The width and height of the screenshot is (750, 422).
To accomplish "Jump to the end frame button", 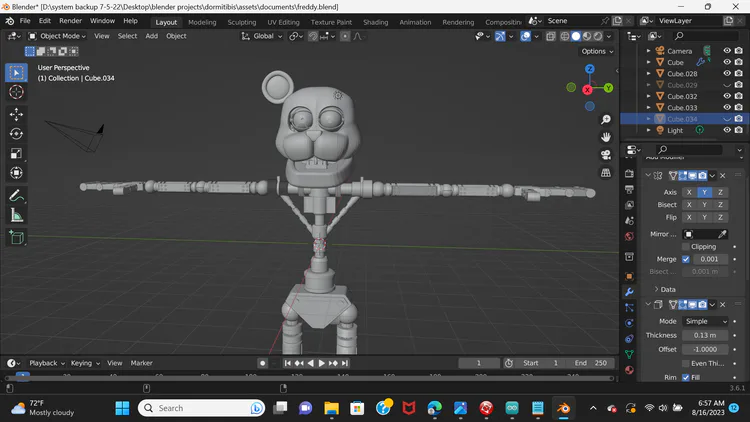I will [345, 363].
